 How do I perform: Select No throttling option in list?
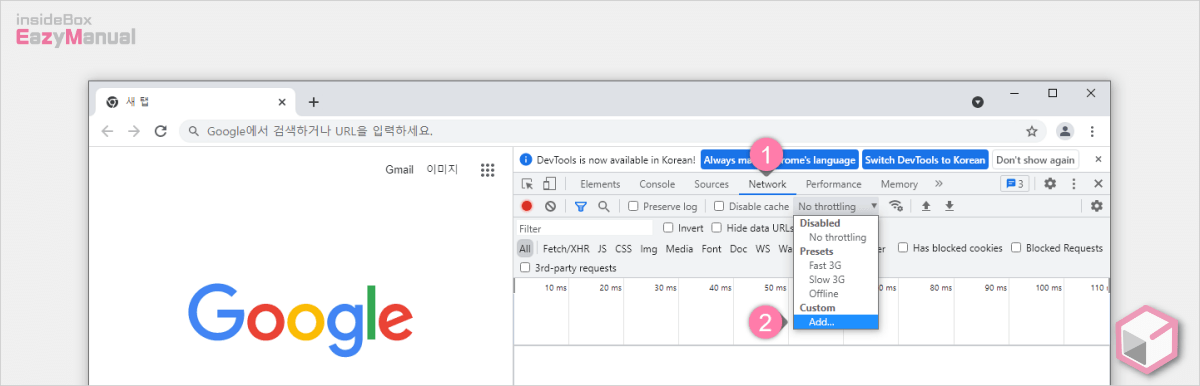point(836,237)
